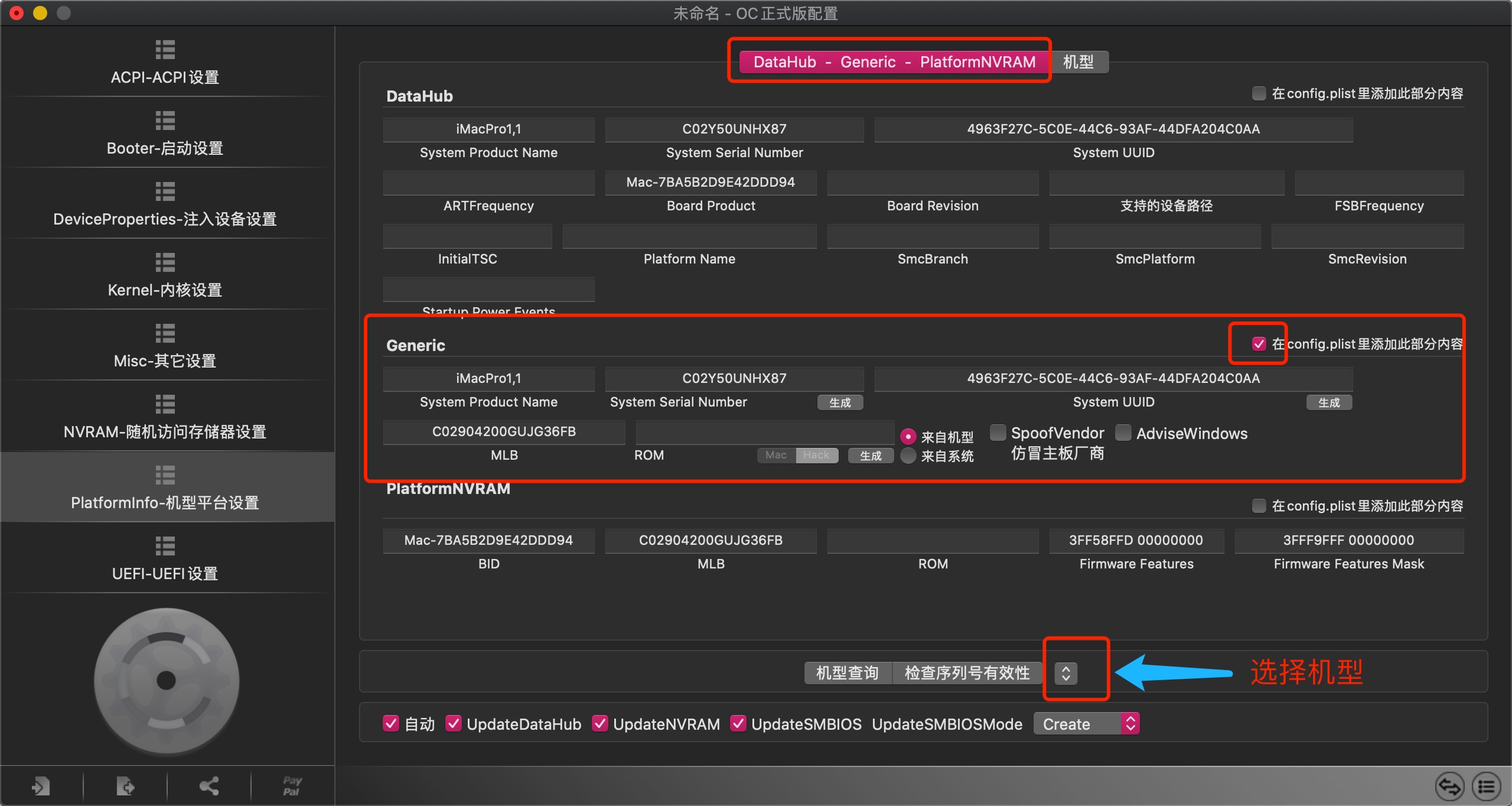Click the Generic ROM input field
Image resolution: width=1512 pixels, height=806 pixels.
[x=765, y=432]
